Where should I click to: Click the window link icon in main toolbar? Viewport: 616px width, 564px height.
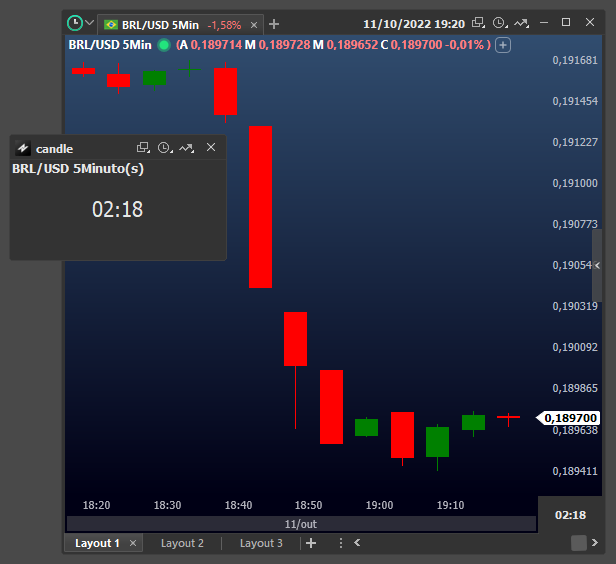(478, 23)
